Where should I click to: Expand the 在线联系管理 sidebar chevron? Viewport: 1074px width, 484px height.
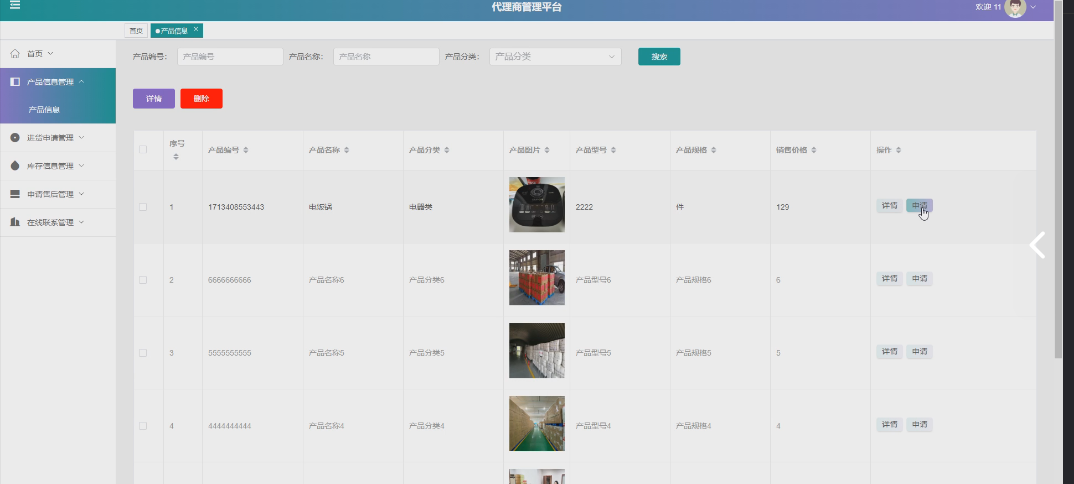pyautogui.click(x=82, y=222)
